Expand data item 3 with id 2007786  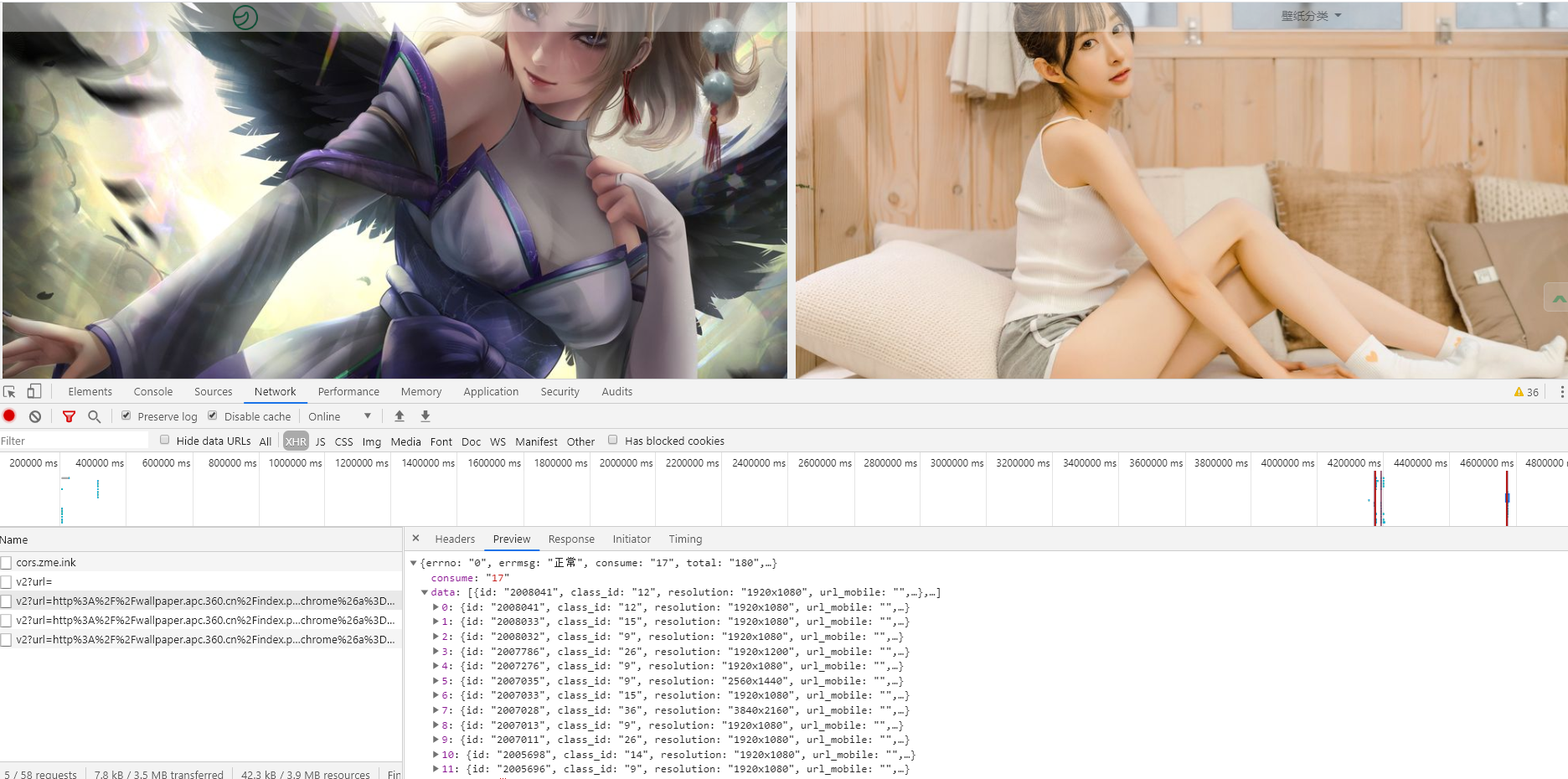point(436,652)
